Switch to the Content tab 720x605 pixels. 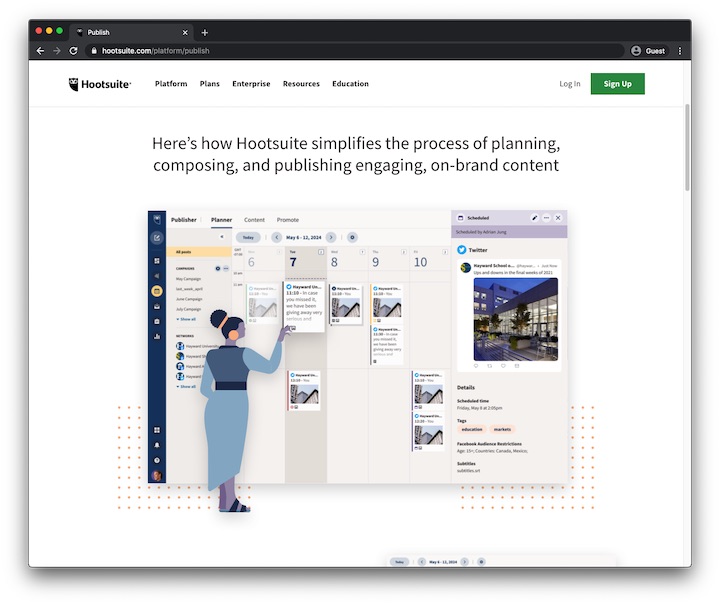(254, 219)
